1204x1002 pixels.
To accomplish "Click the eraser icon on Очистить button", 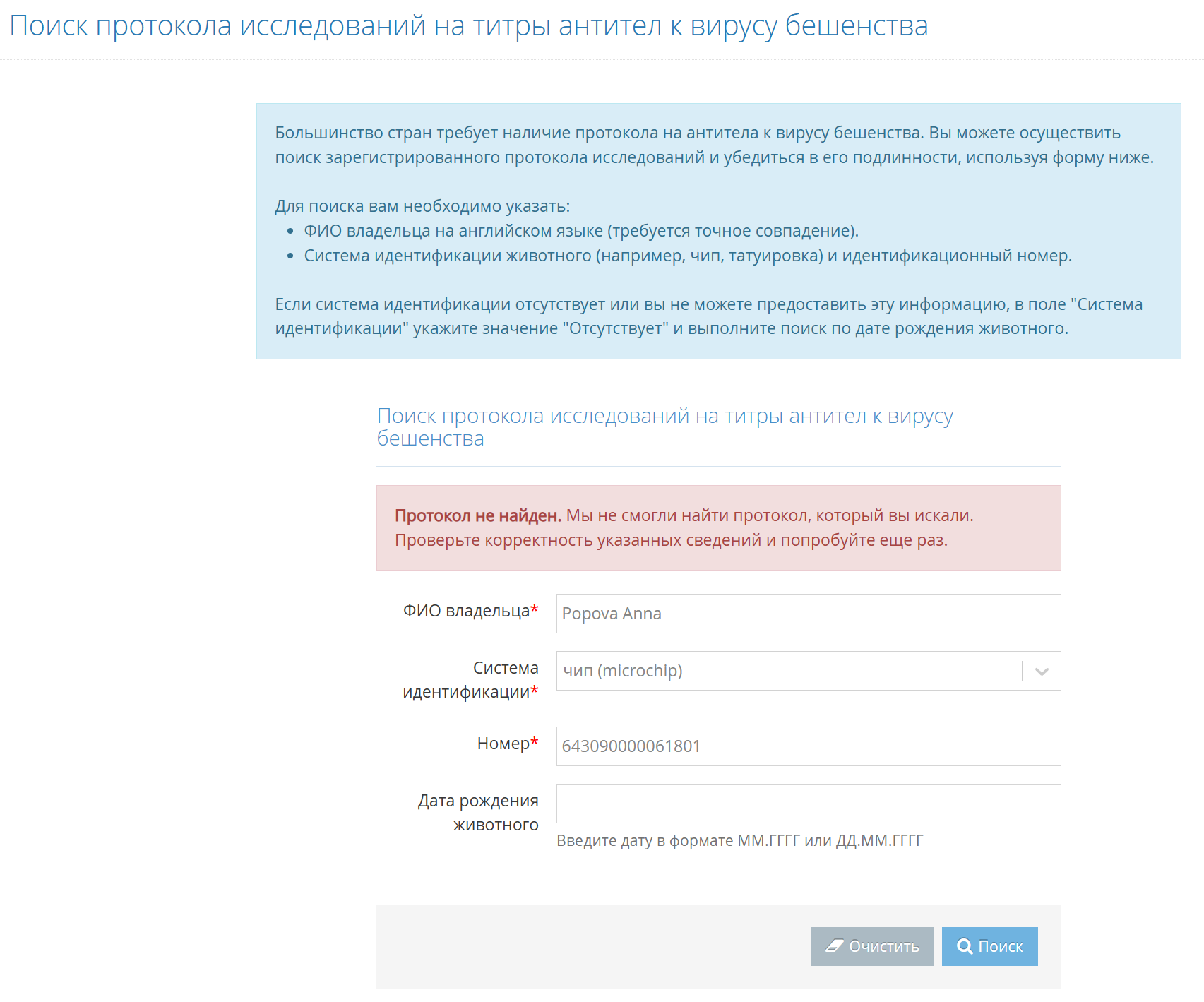I will (835, 946).
